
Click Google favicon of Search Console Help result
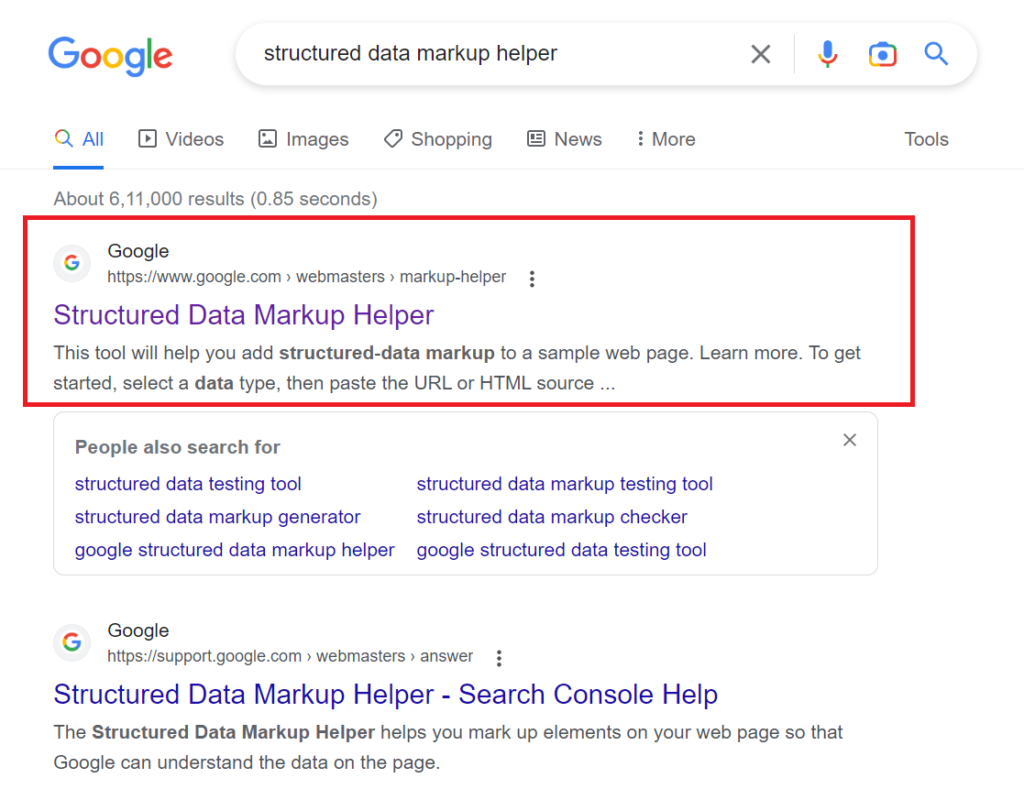click(72, 643)
